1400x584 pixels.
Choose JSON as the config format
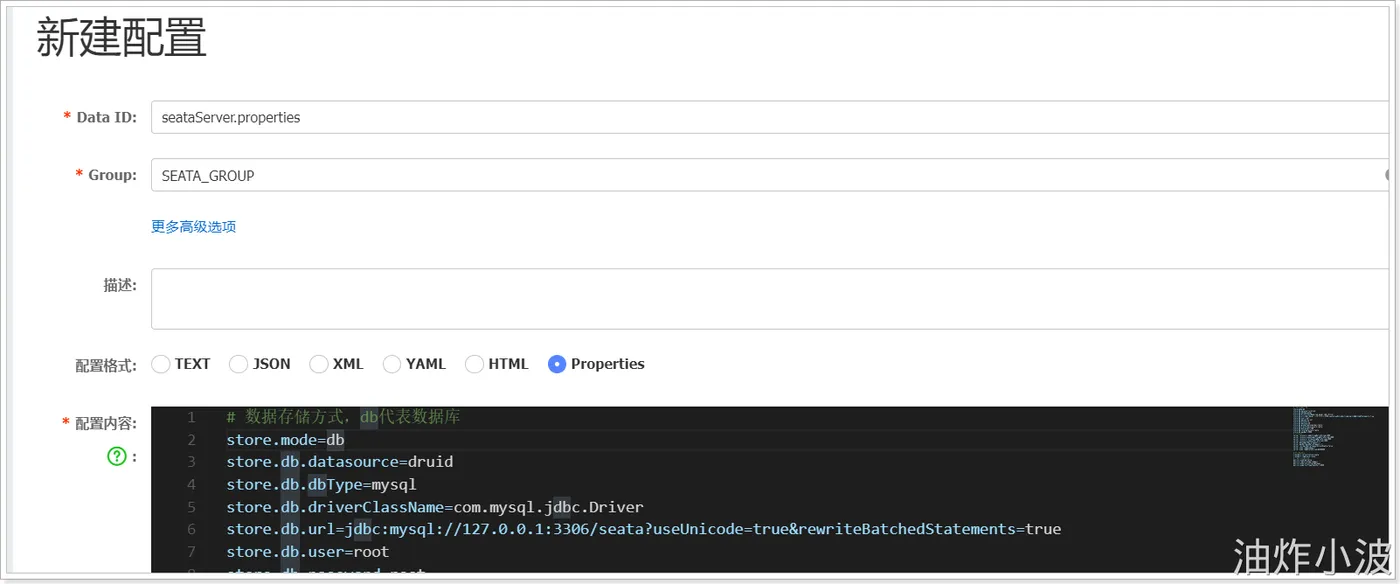click(238, 364)
